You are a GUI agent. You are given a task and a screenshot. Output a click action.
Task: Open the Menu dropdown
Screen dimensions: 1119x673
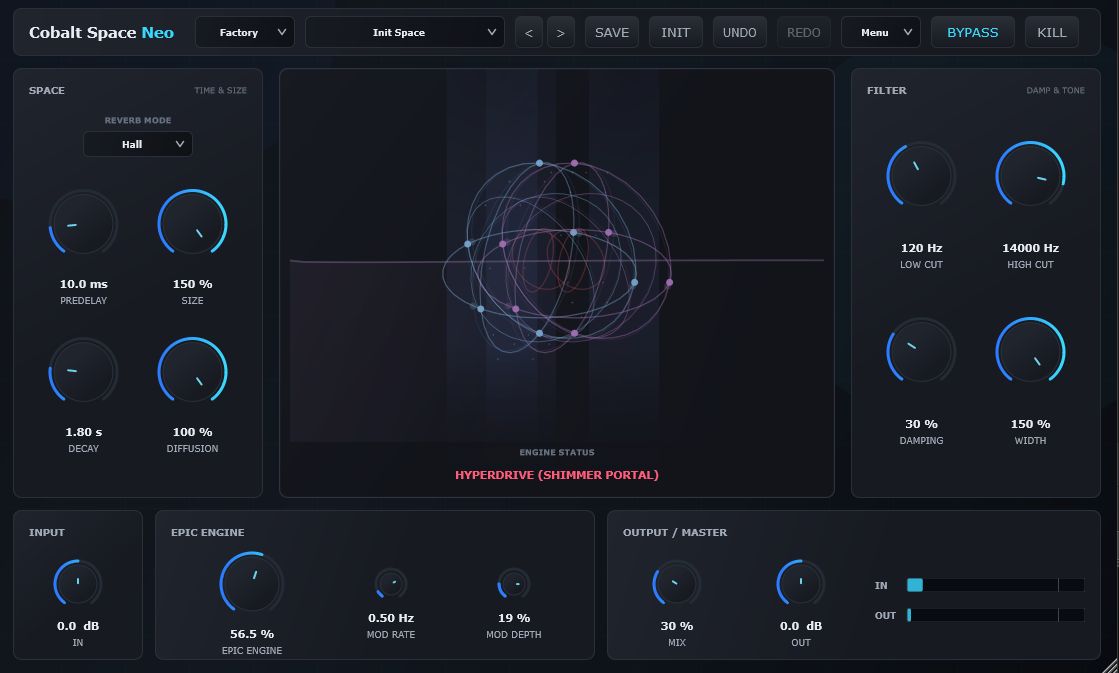pyautogui.click(x=881, y=32)
